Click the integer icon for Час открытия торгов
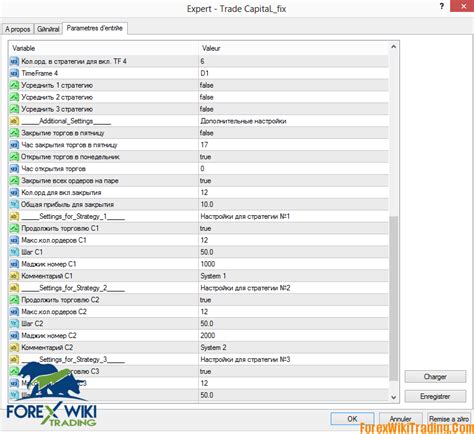This screenshot has height=434, width=474. coord(14,169)
